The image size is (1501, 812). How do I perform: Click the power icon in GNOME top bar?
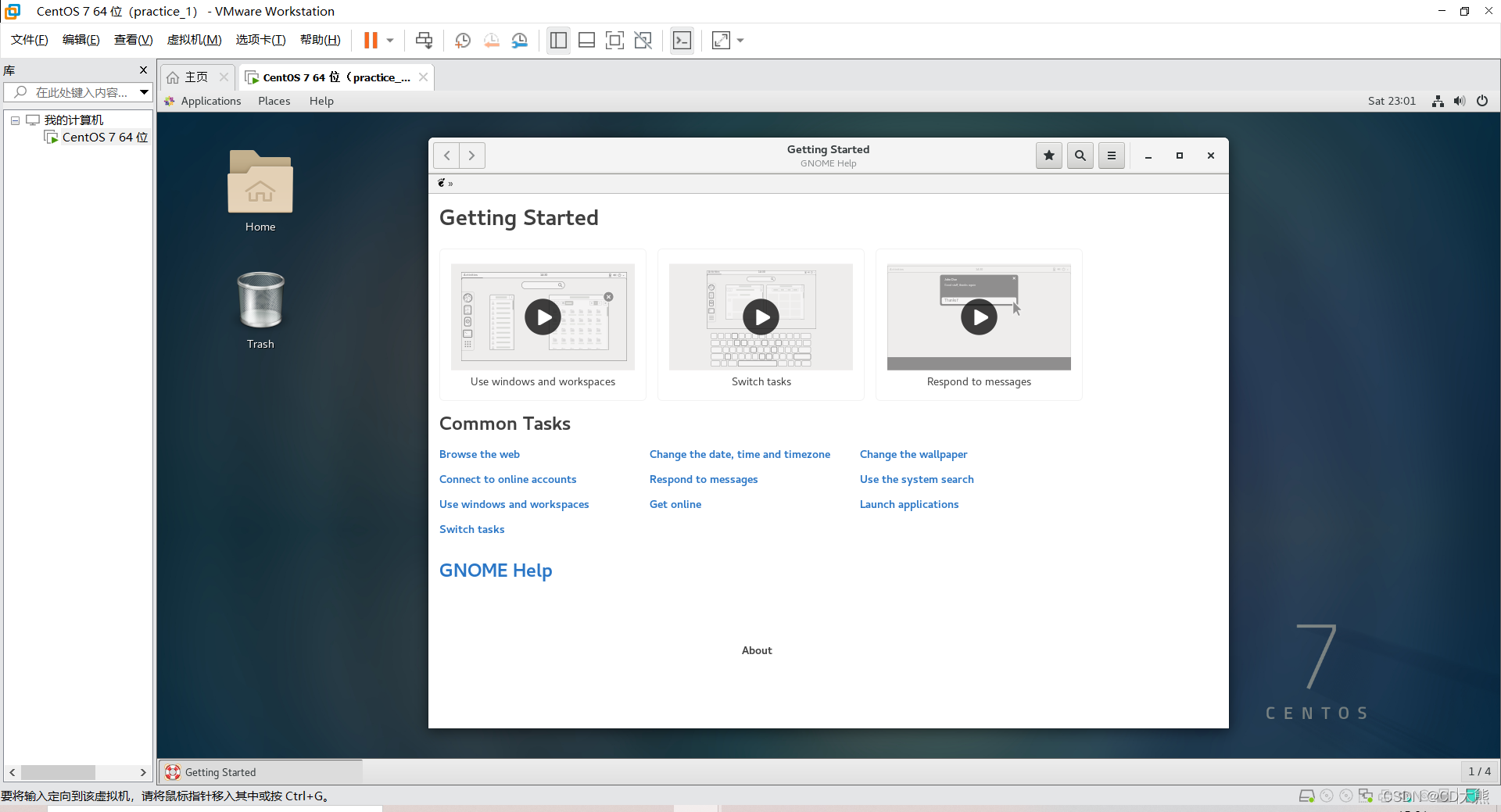point(1482,101)
